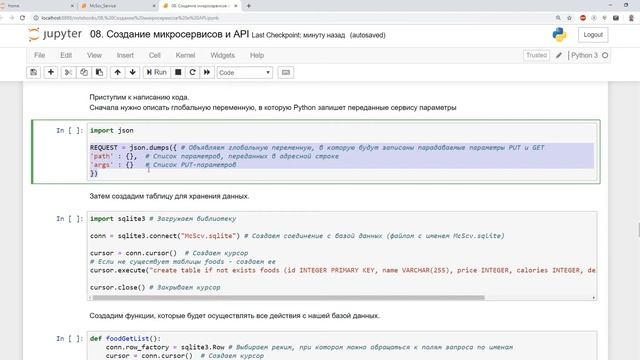The image size is (640, 360).
Task: Open the File menu
Action: coord(40,55)
